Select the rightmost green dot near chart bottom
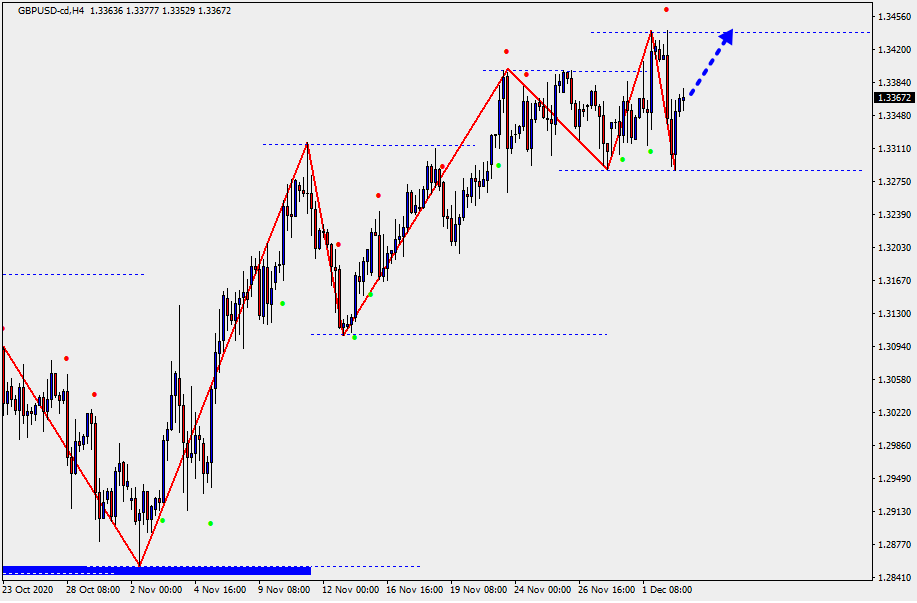Image resolution: width=917 pixels, height=603 pixels. pos(210,523)
